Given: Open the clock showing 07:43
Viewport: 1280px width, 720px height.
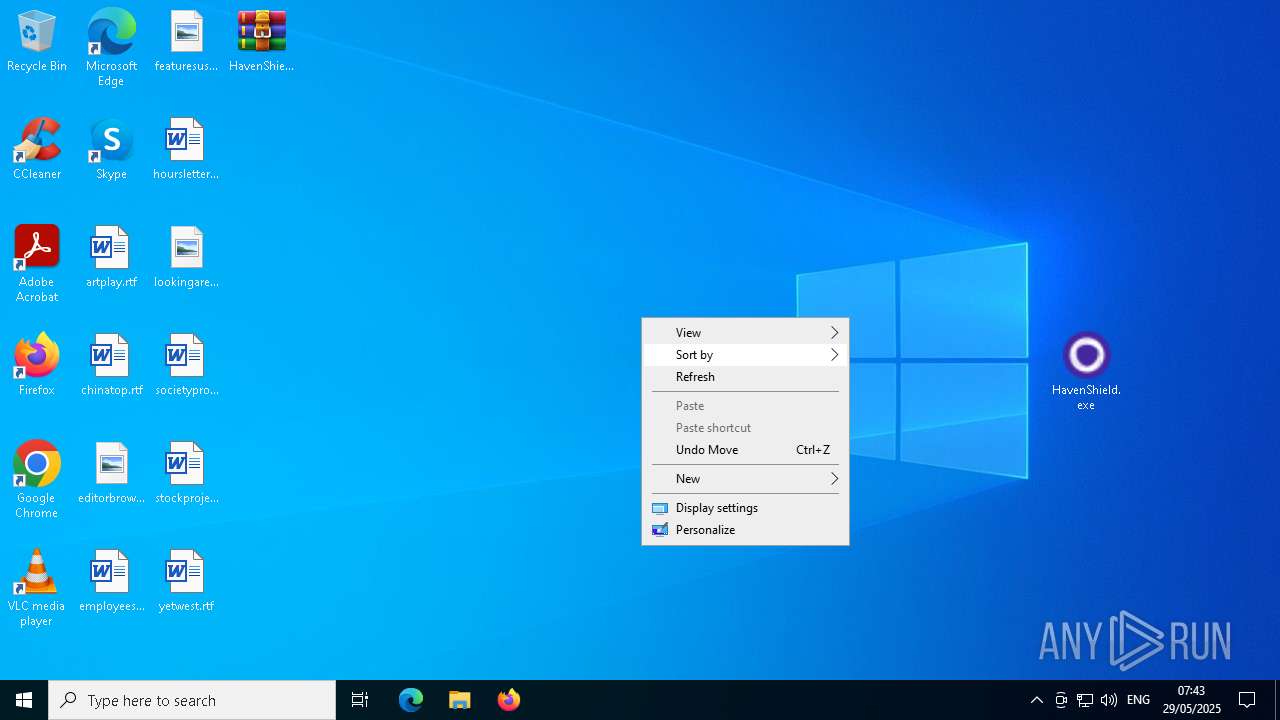Looking at the screenshot, I should pyautogui.click(x=1191, y=700).
